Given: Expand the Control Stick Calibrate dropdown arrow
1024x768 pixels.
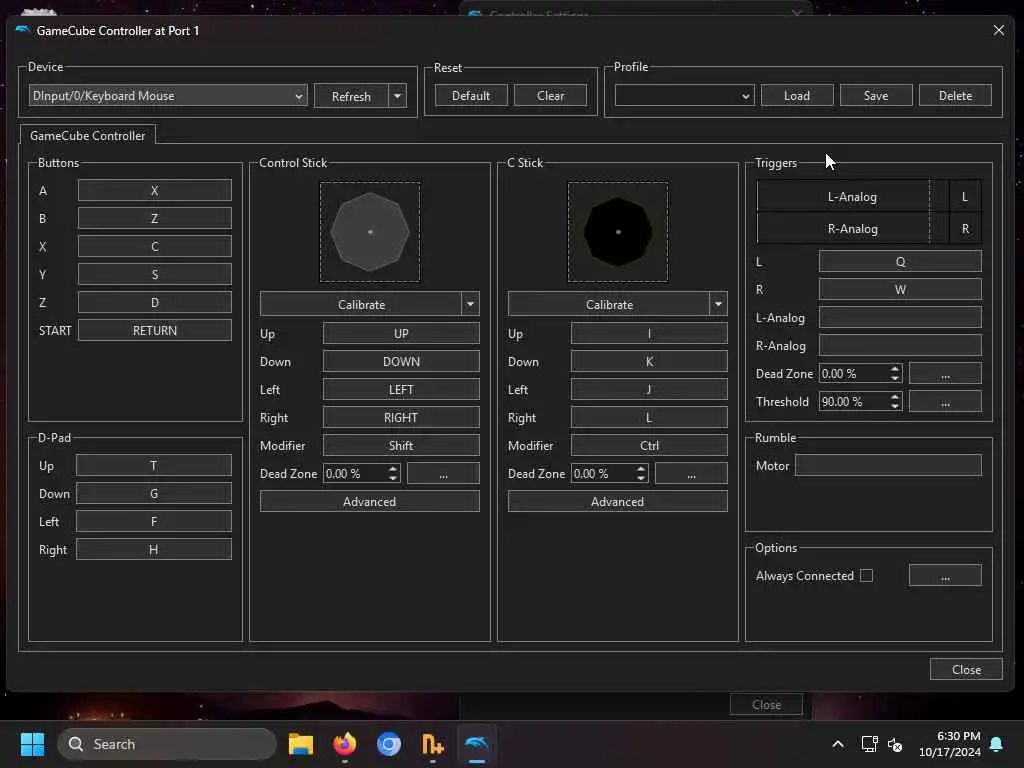Looking at the screenshot, I should [x=470, y=304].
